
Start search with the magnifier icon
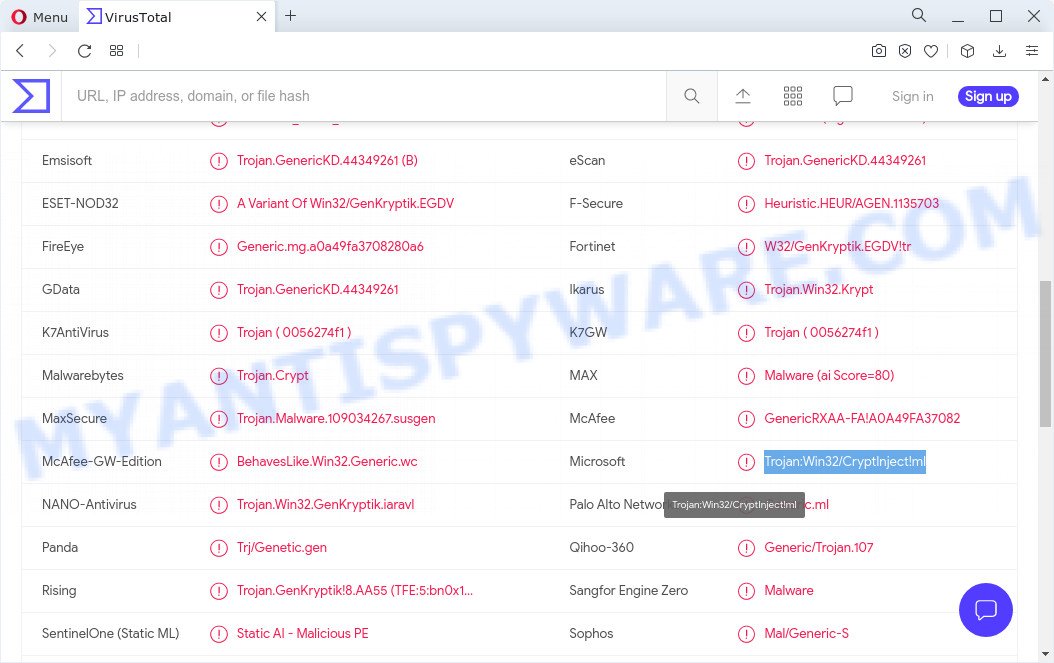coord(691,95)
